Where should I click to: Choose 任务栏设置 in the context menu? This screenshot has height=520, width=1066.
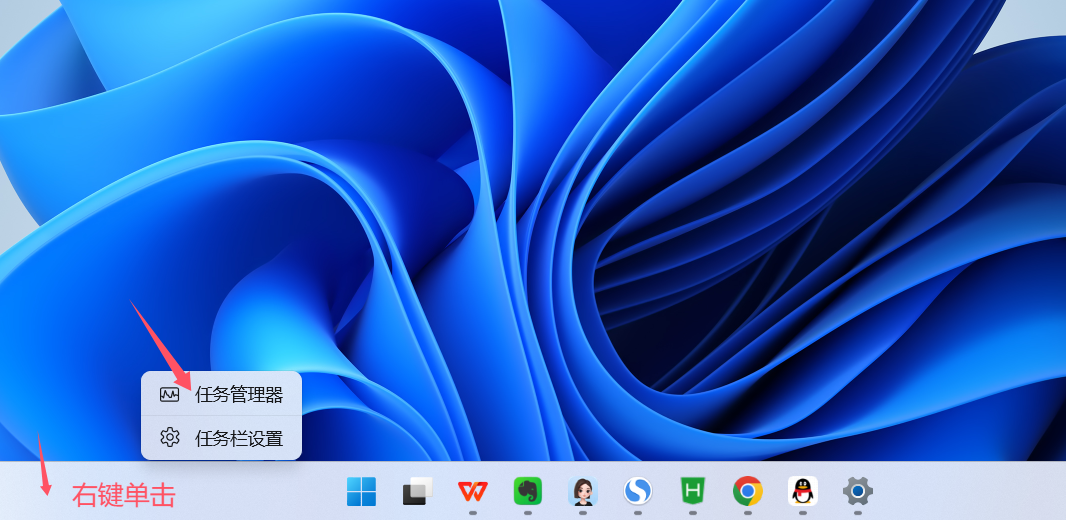(x=238, y=438)
